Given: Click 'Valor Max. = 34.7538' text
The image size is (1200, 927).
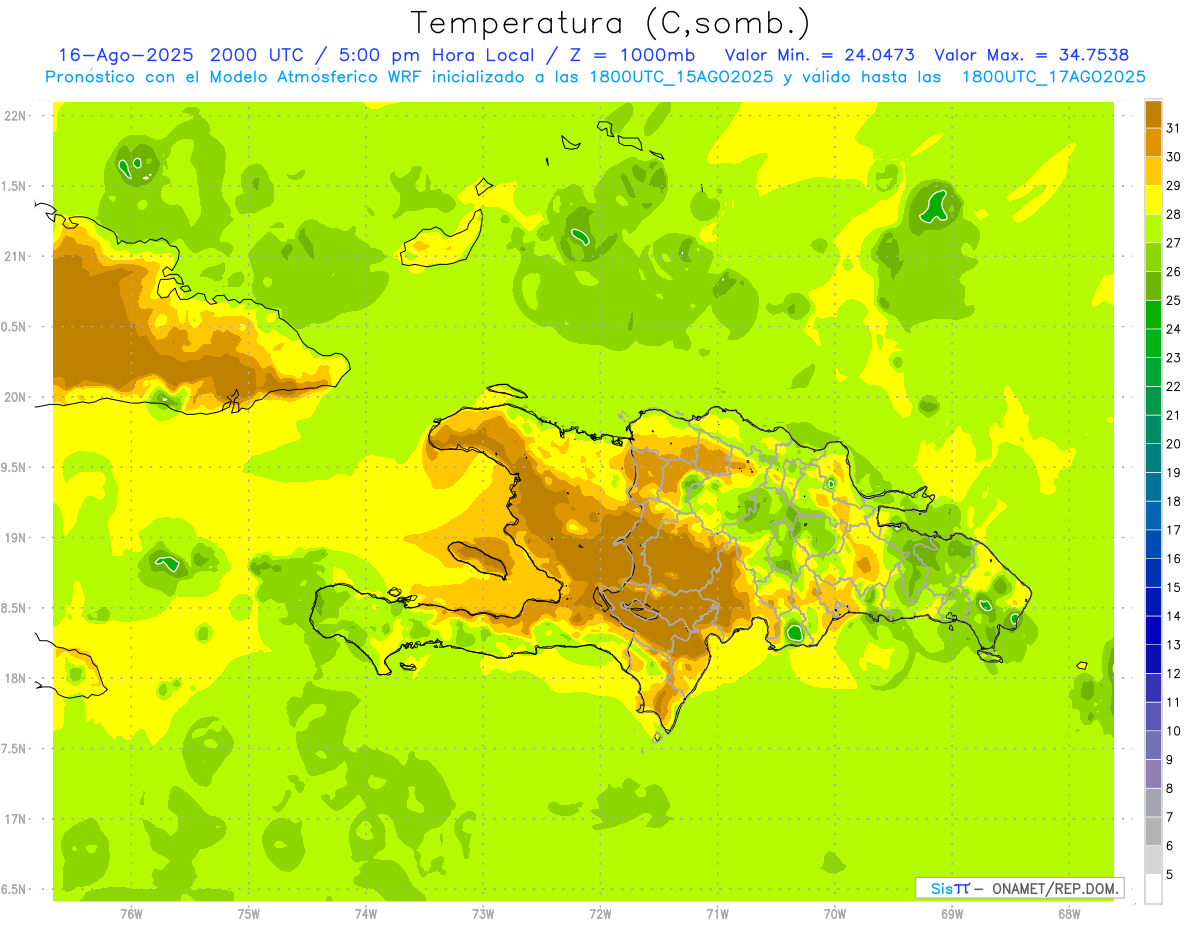Looking at the screenshot, I should (1031, 55).
